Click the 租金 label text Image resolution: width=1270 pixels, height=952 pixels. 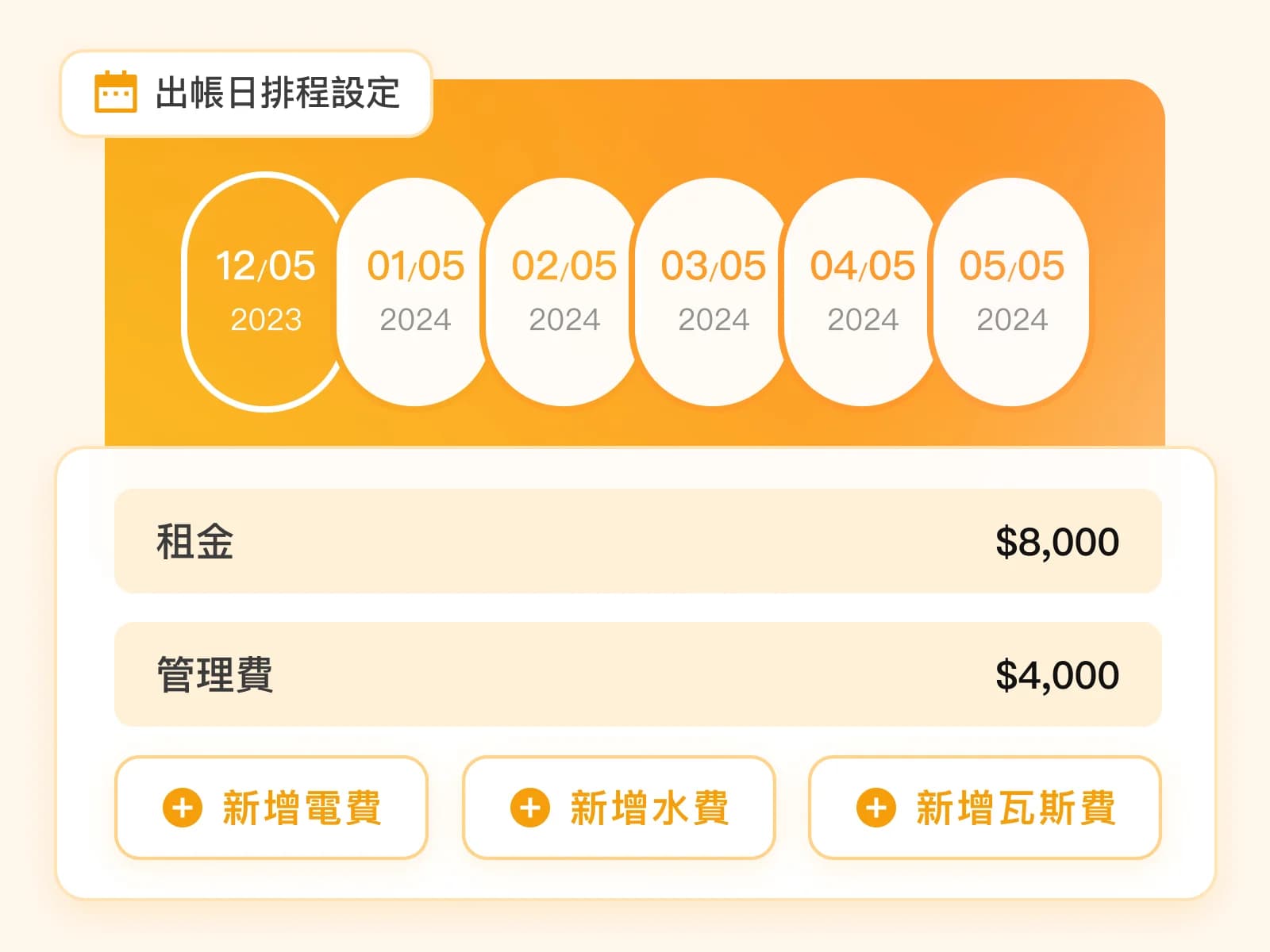tap(195, 542)
